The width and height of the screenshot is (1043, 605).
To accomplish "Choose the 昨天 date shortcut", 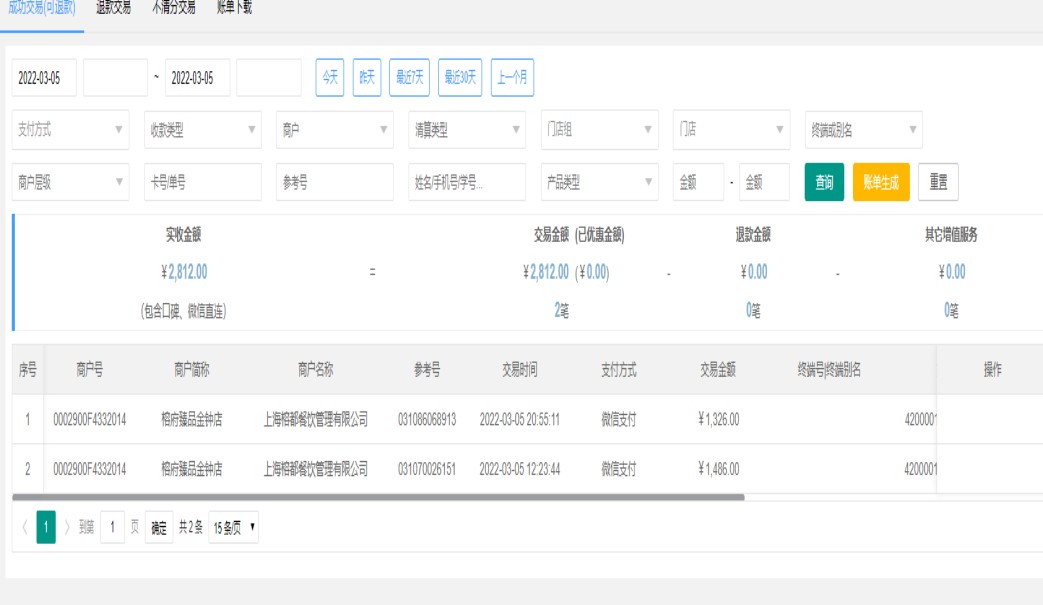I will (x=367, y=78).
